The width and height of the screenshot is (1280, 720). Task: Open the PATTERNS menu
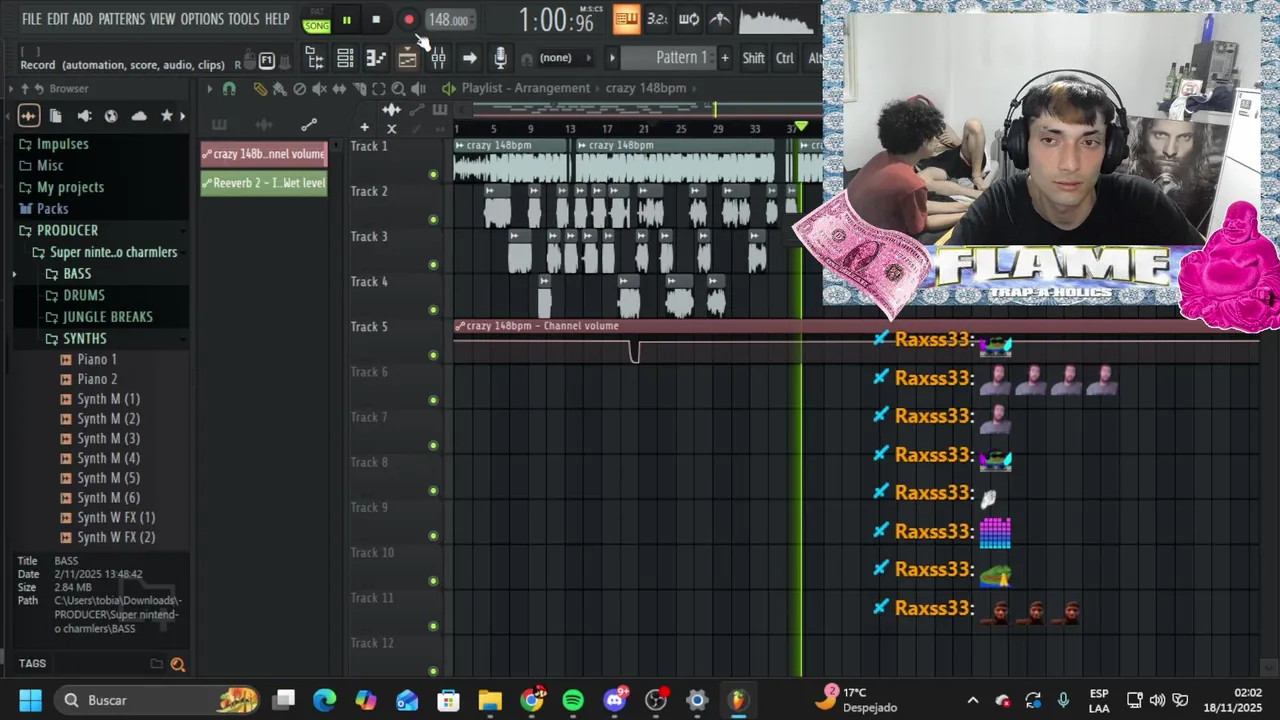[121, 19]
